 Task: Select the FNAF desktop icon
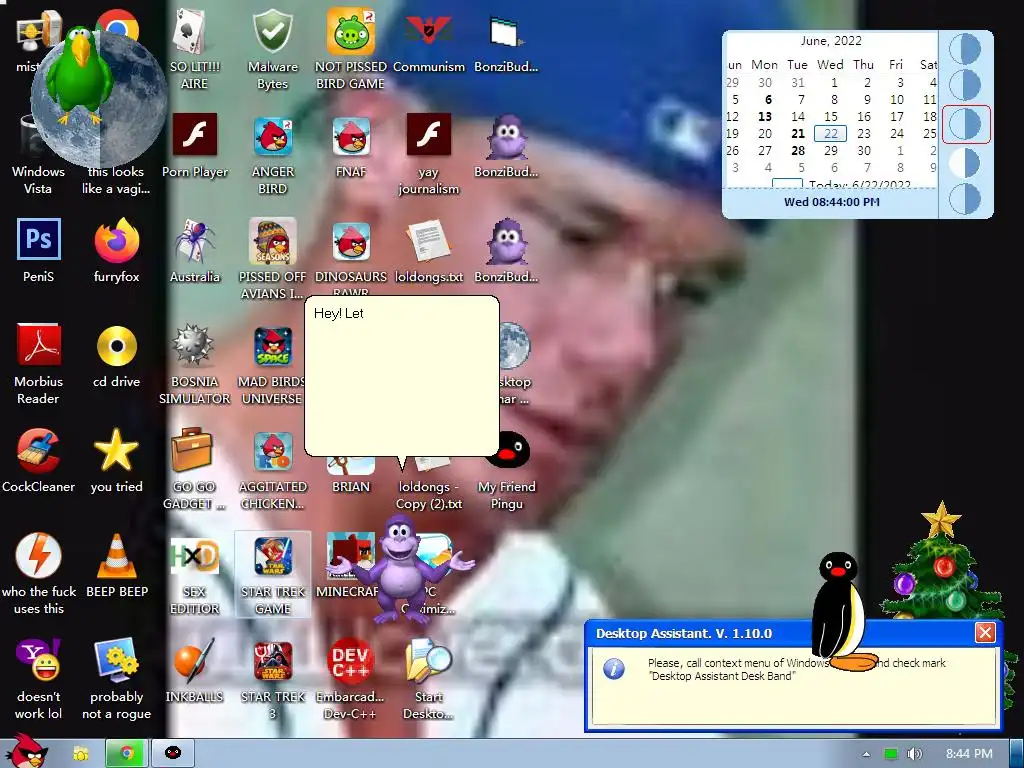pyautogui.click(x=351, y=146)
